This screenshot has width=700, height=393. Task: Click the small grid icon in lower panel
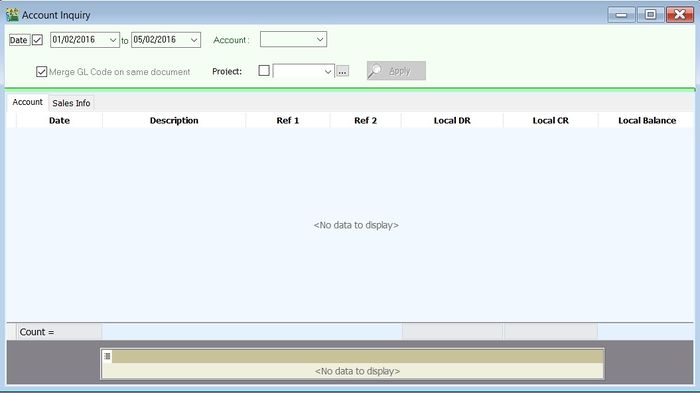point(107,356)
